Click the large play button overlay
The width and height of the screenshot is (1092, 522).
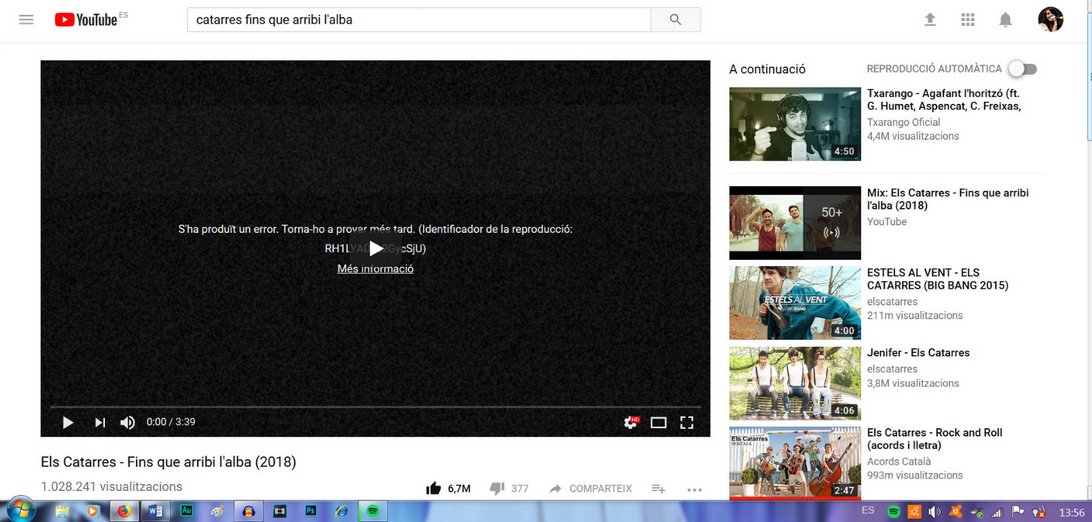point(375,248)
